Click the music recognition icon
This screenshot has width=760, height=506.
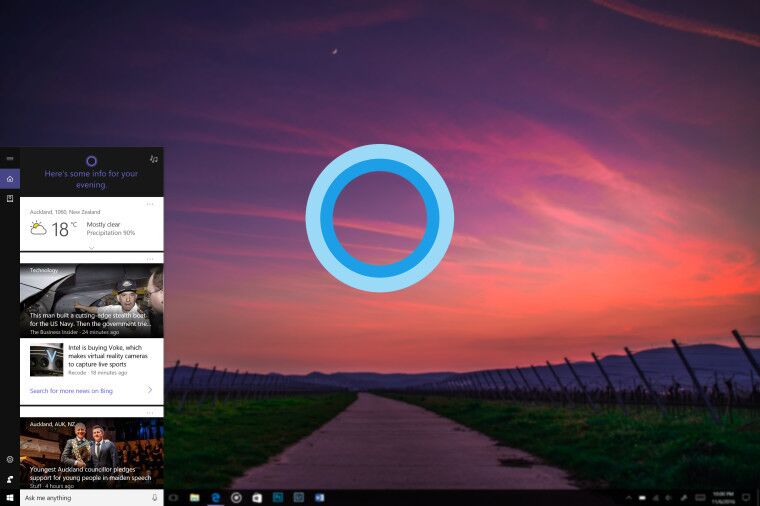[153, 158]
